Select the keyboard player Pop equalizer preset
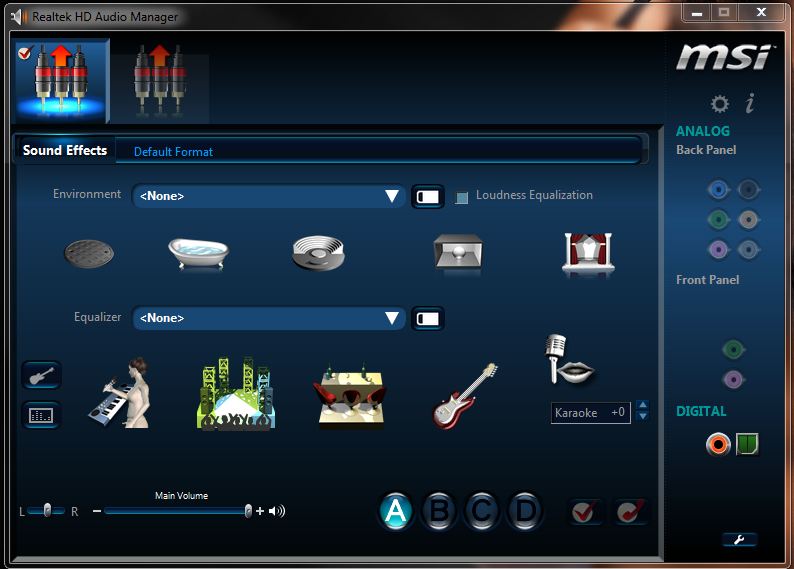794x569 pixels. coord(122,393)
